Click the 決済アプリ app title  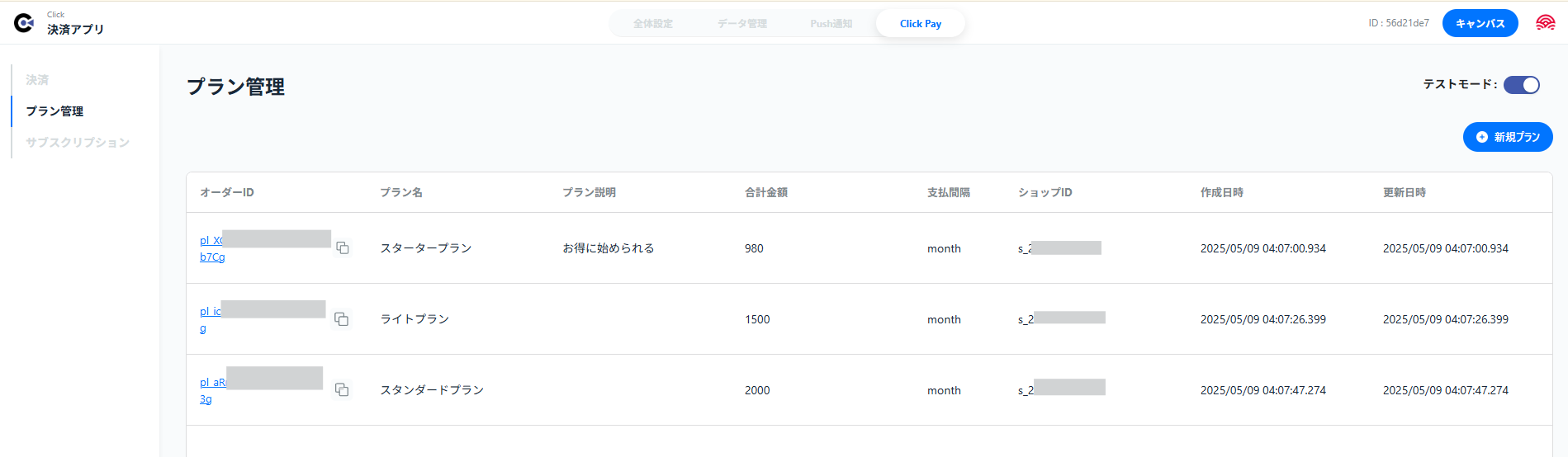click(76, 30)
